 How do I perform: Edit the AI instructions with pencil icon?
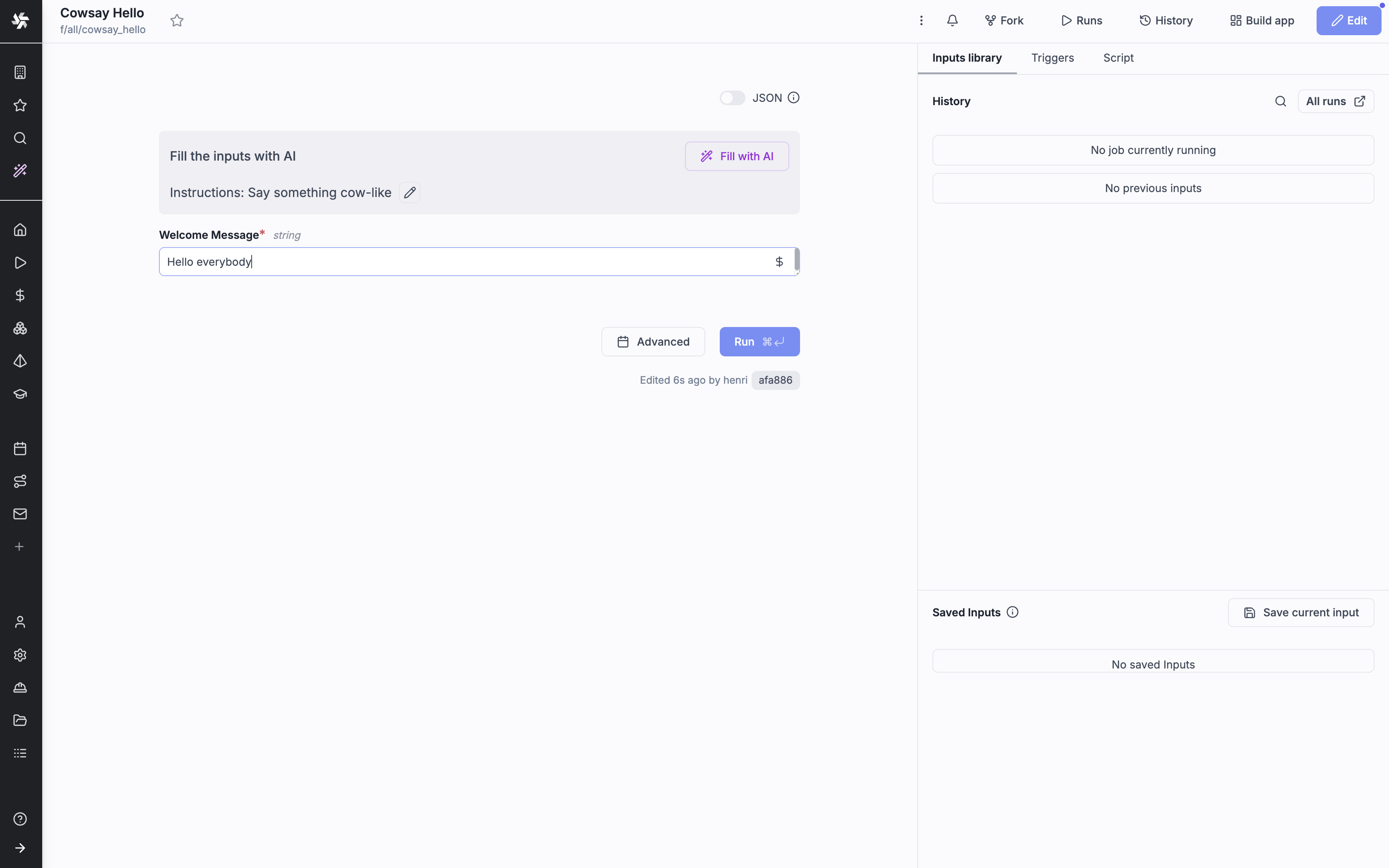tap(409, 192)
